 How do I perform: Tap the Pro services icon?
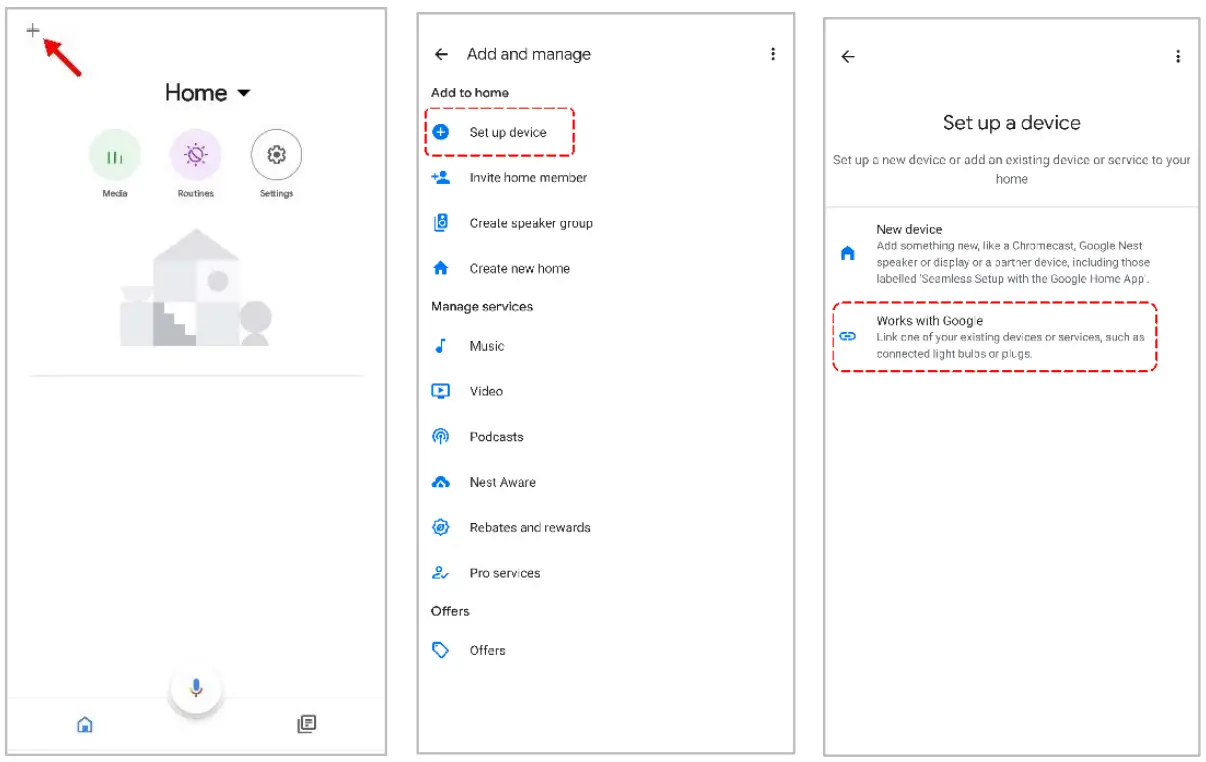click(441, 573)
